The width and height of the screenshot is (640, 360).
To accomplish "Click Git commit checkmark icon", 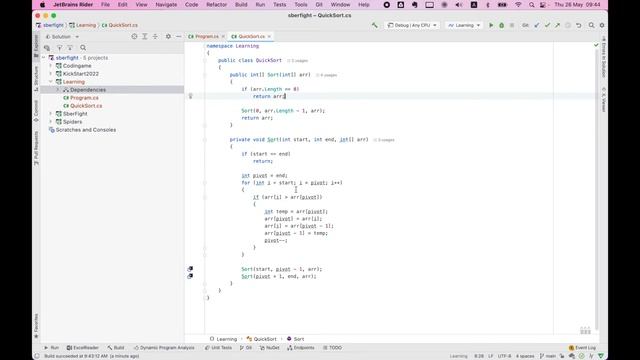I will [x=547, y=25].
